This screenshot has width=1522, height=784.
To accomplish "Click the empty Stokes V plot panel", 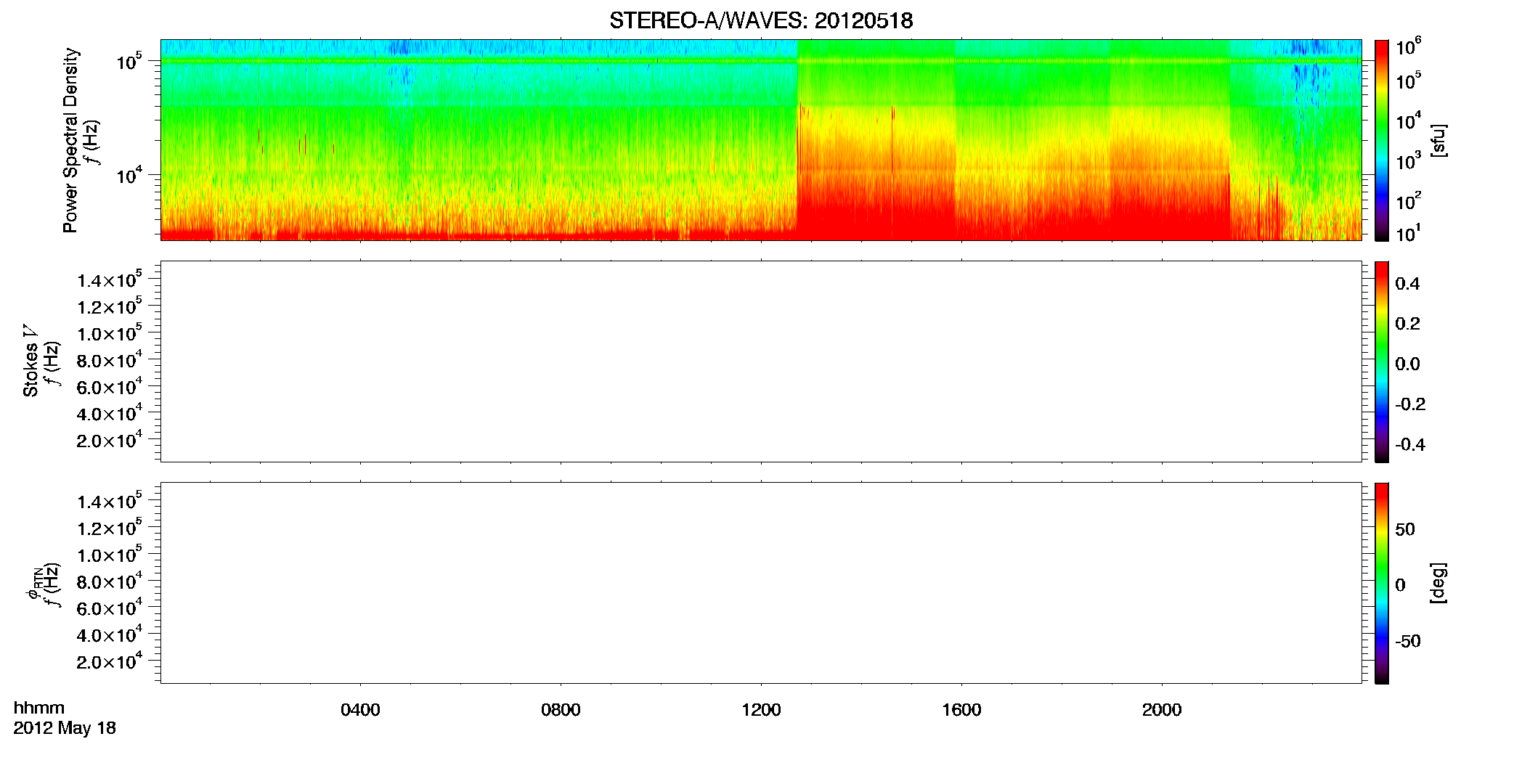I will [761, 362].
